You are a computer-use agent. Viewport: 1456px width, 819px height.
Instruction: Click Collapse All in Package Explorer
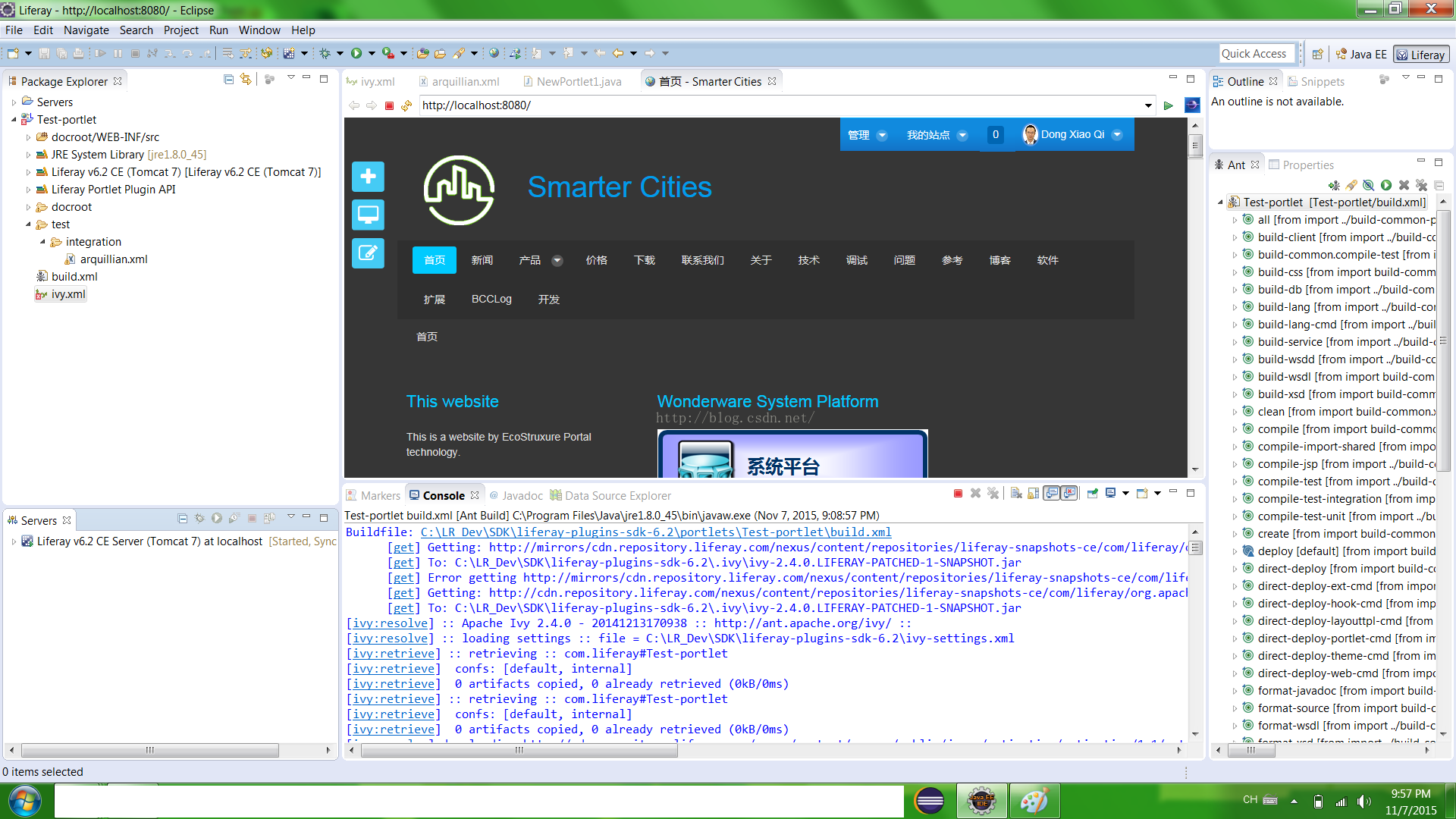pos(228,79)
